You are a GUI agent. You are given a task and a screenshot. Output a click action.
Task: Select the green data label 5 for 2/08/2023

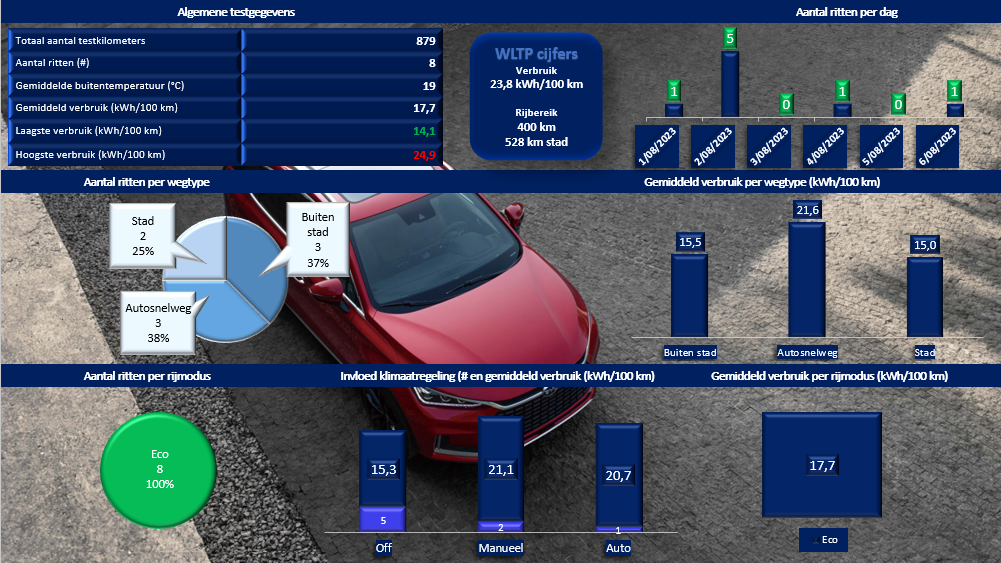point(730,38)
